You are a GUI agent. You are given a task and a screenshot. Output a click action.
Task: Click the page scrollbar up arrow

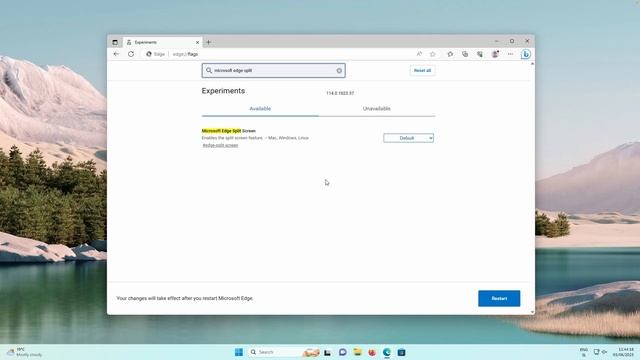(532, 64)
